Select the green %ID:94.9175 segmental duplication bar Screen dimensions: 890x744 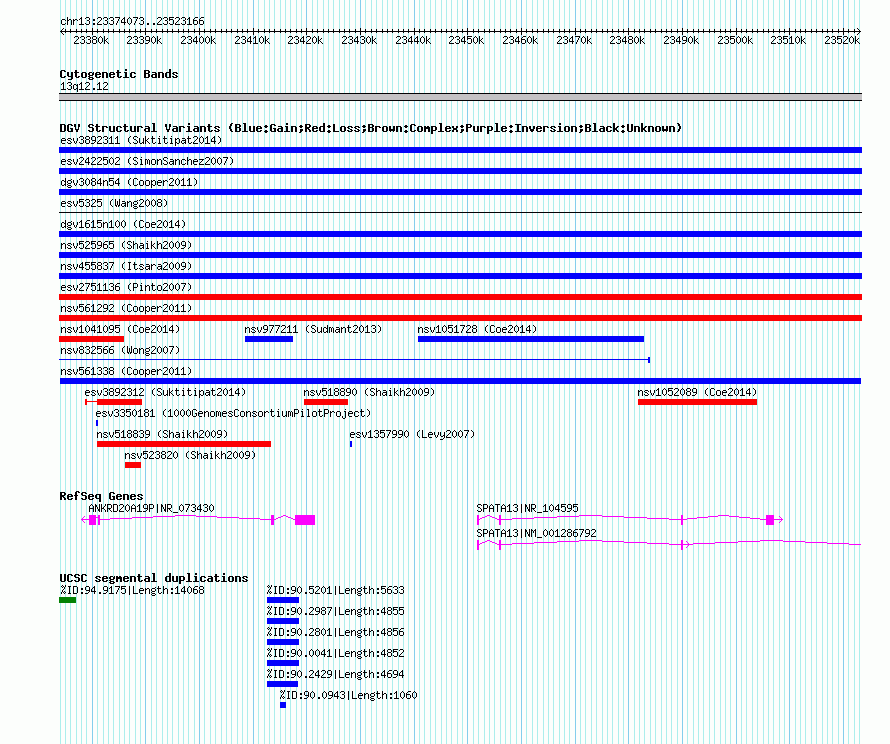pyautogui.click(x=68, y=600)
